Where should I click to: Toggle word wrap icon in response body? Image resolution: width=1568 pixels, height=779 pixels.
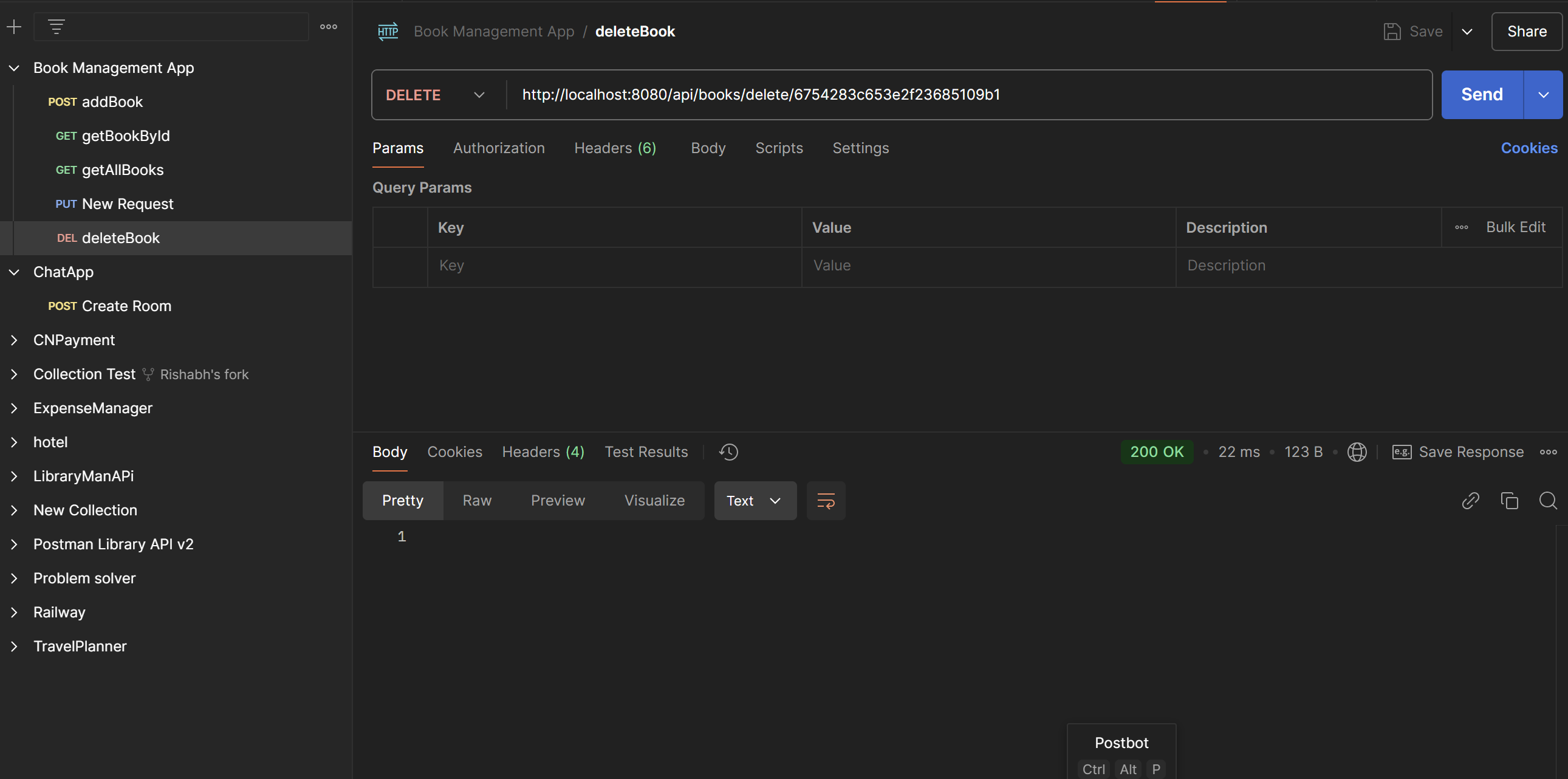coord(826,501)
